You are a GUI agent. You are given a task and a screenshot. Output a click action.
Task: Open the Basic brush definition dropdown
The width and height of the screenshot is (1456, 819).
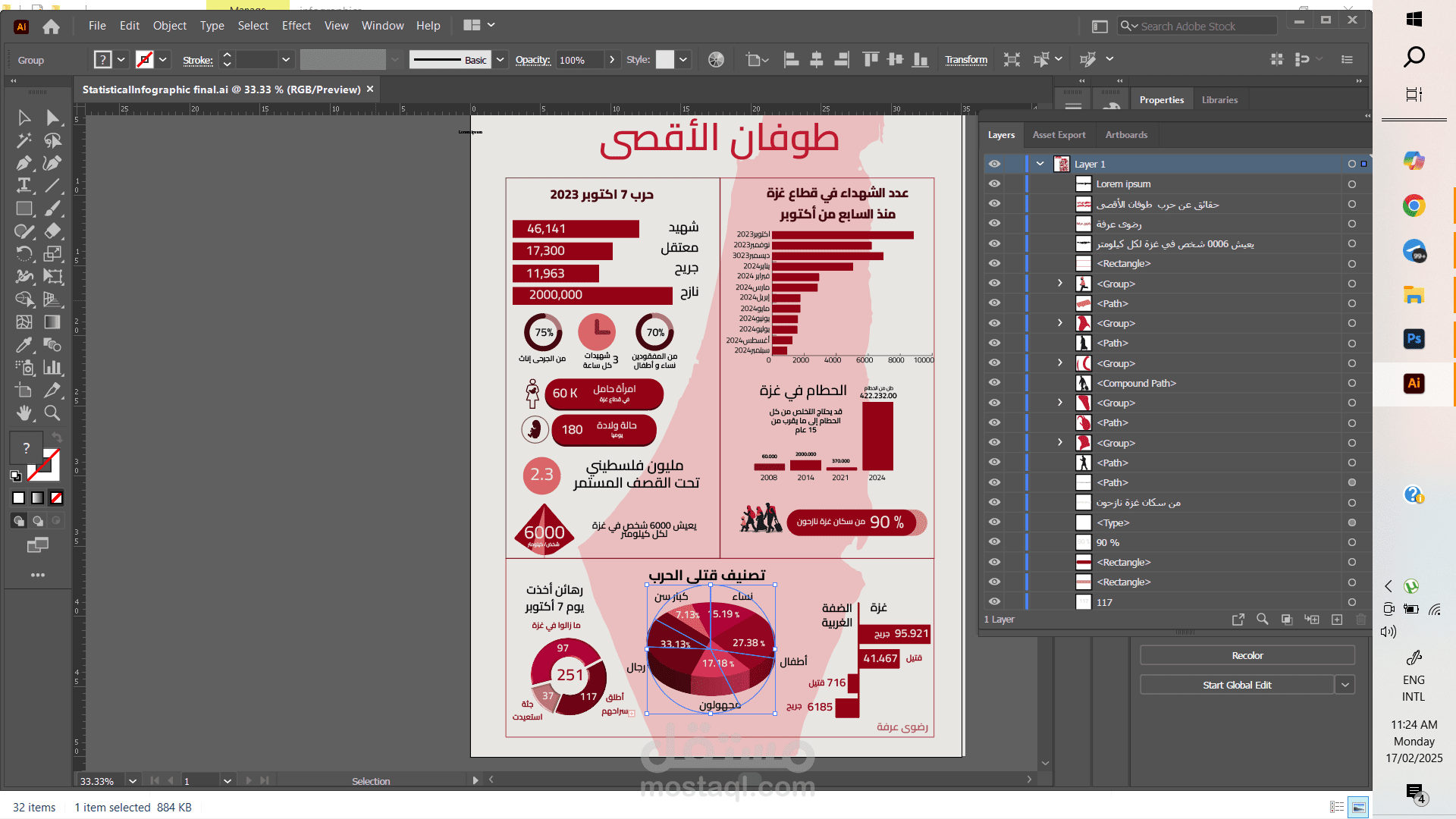point(500,60)
